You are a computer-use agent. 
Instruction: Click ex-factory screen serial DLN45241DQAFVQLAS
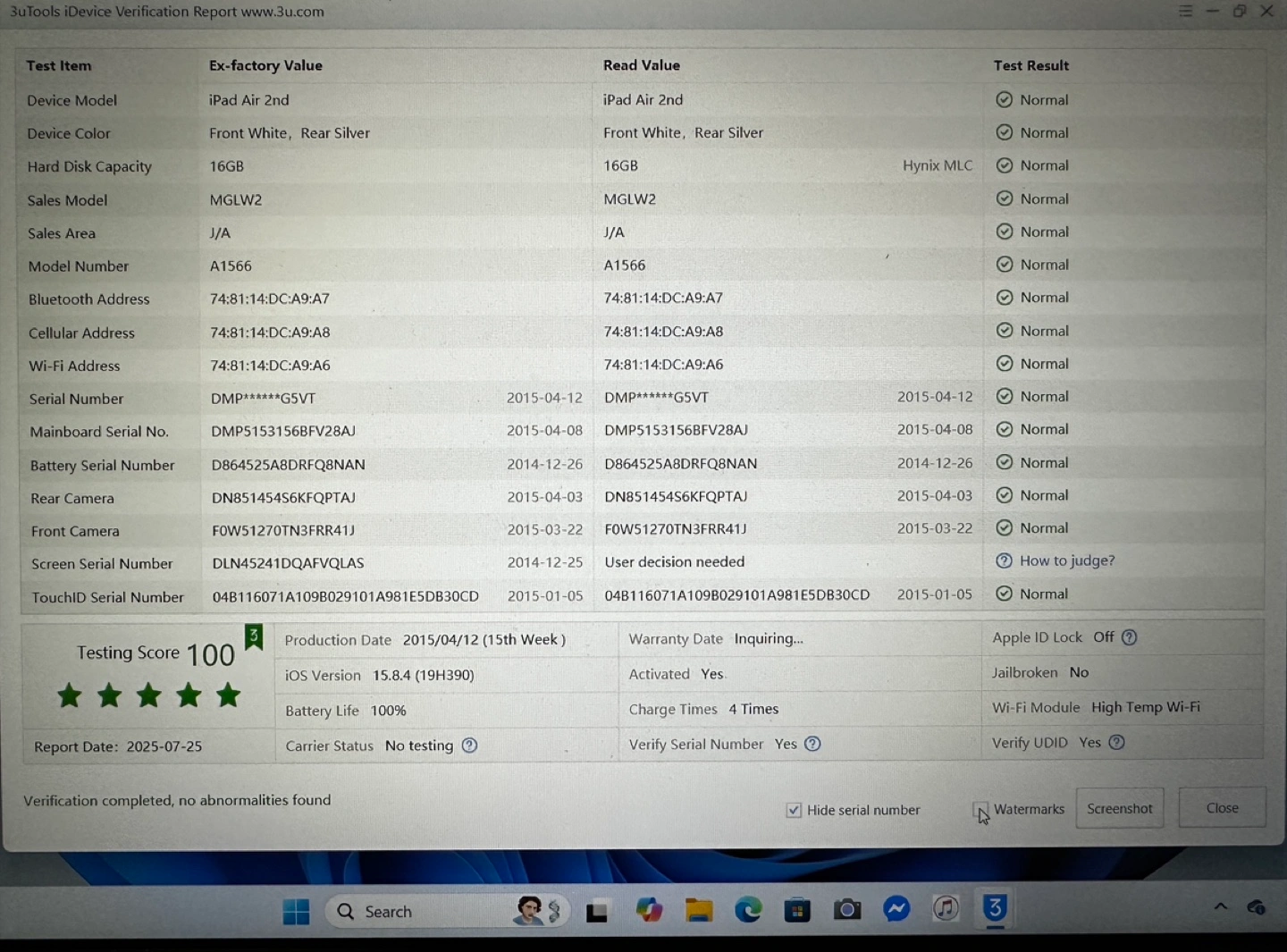(288, 563)
